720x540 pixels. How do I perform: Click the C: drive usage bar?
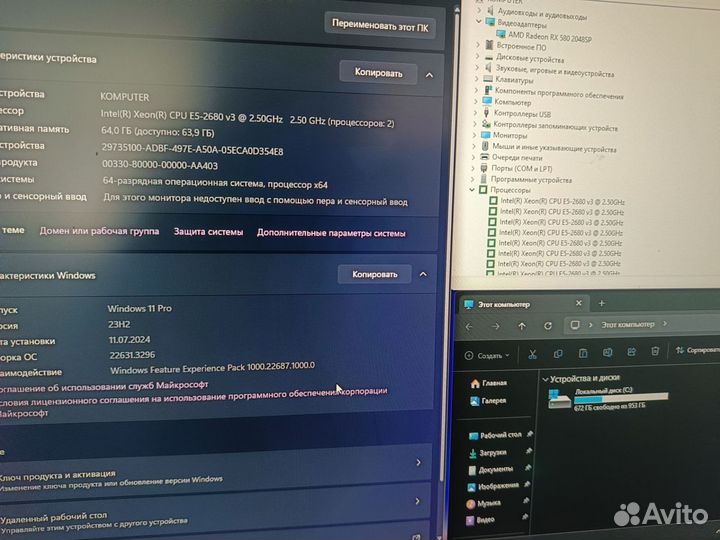click(621, 399)
